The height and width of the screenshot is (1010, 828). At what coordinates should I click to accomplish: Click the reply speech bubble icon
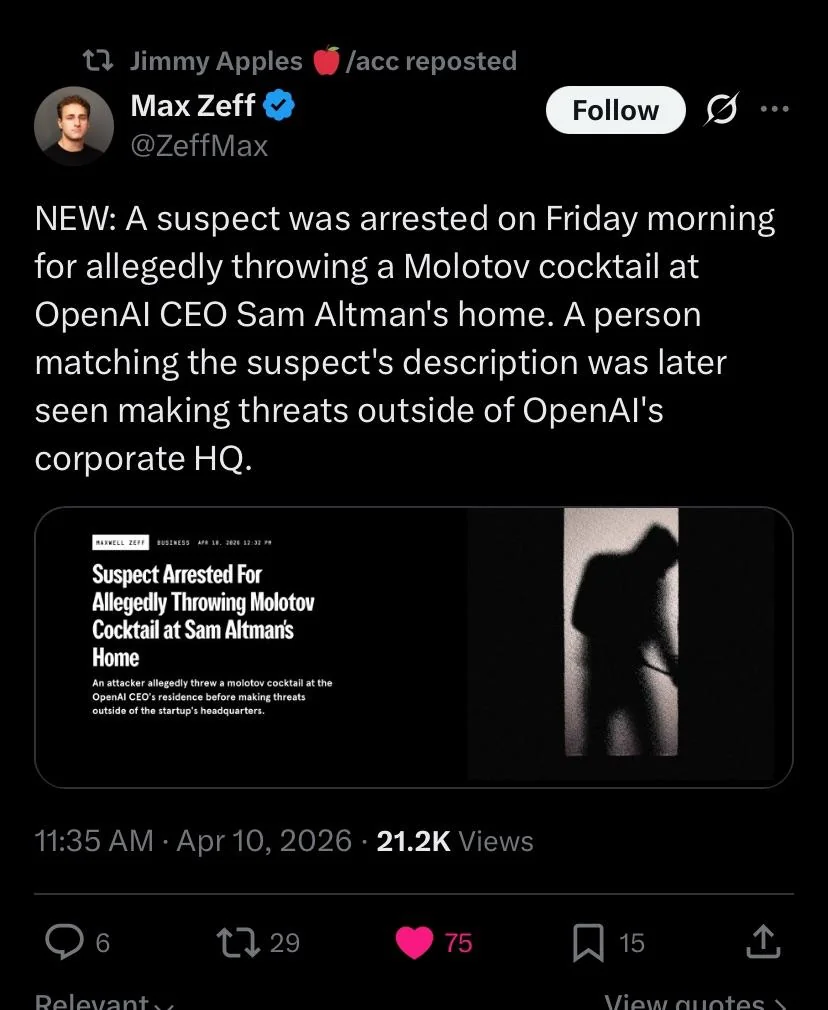[66, 941]
